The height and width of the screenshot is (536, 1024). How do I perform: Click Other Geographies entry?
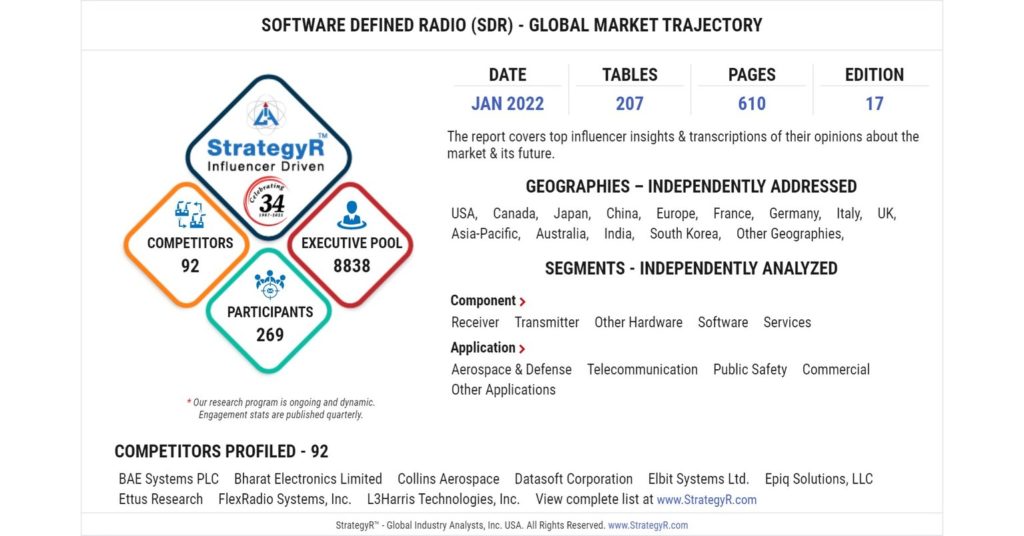pos(790,234)
